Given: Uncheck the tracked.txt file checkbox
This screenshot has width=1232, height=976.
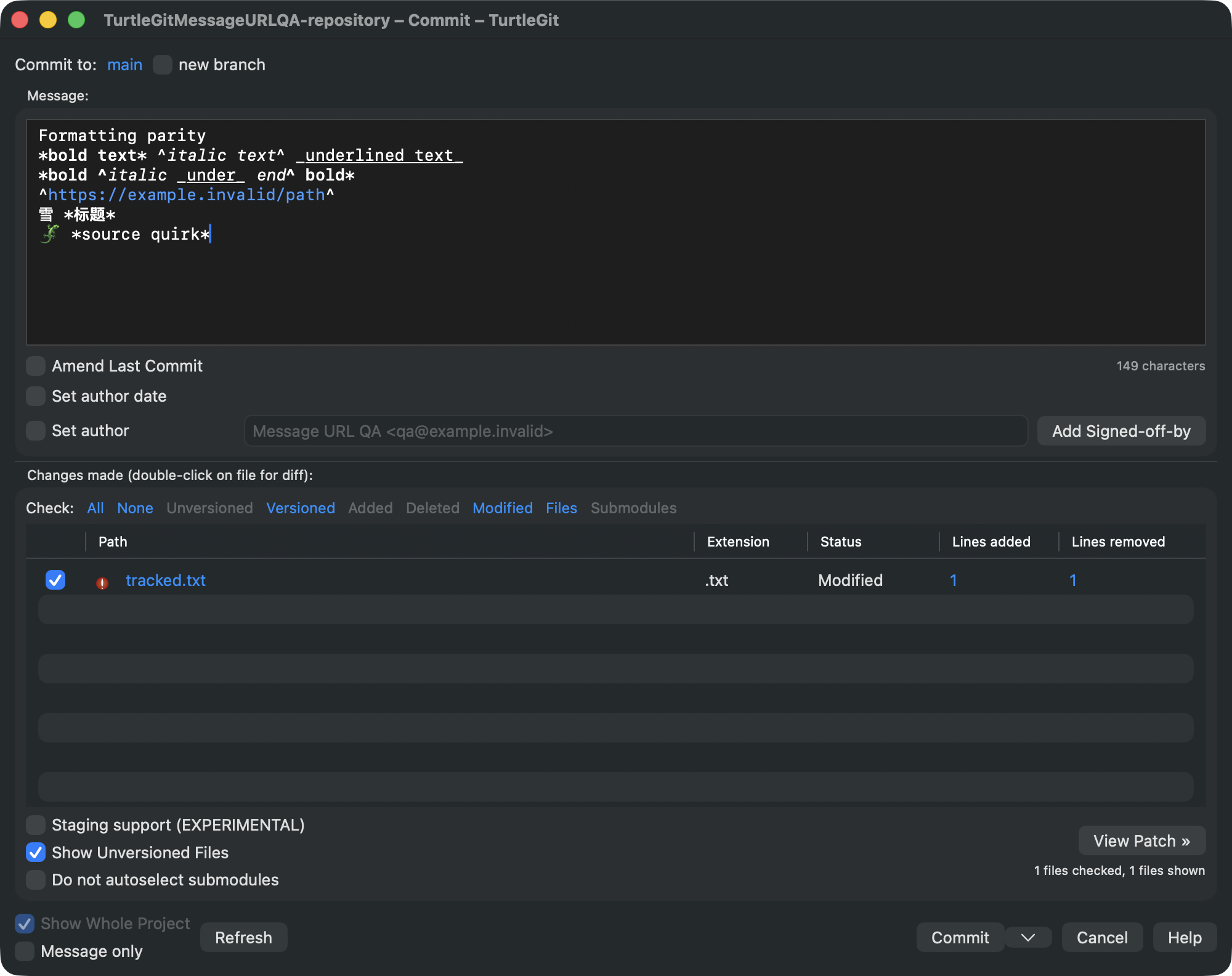Looking at the screenshot, I should [x=55, y=580].
